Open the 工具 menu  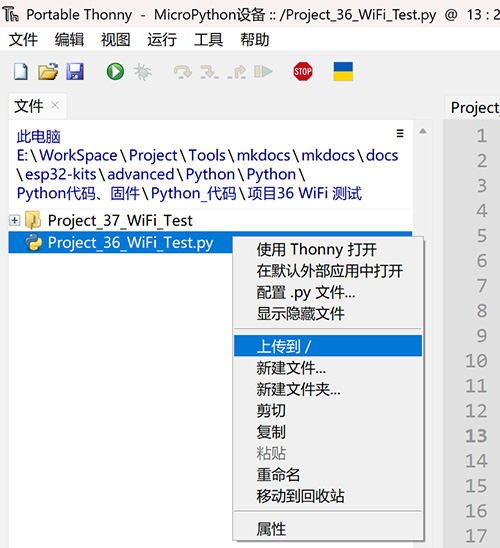pyautogui.click(x=209, y=39)
